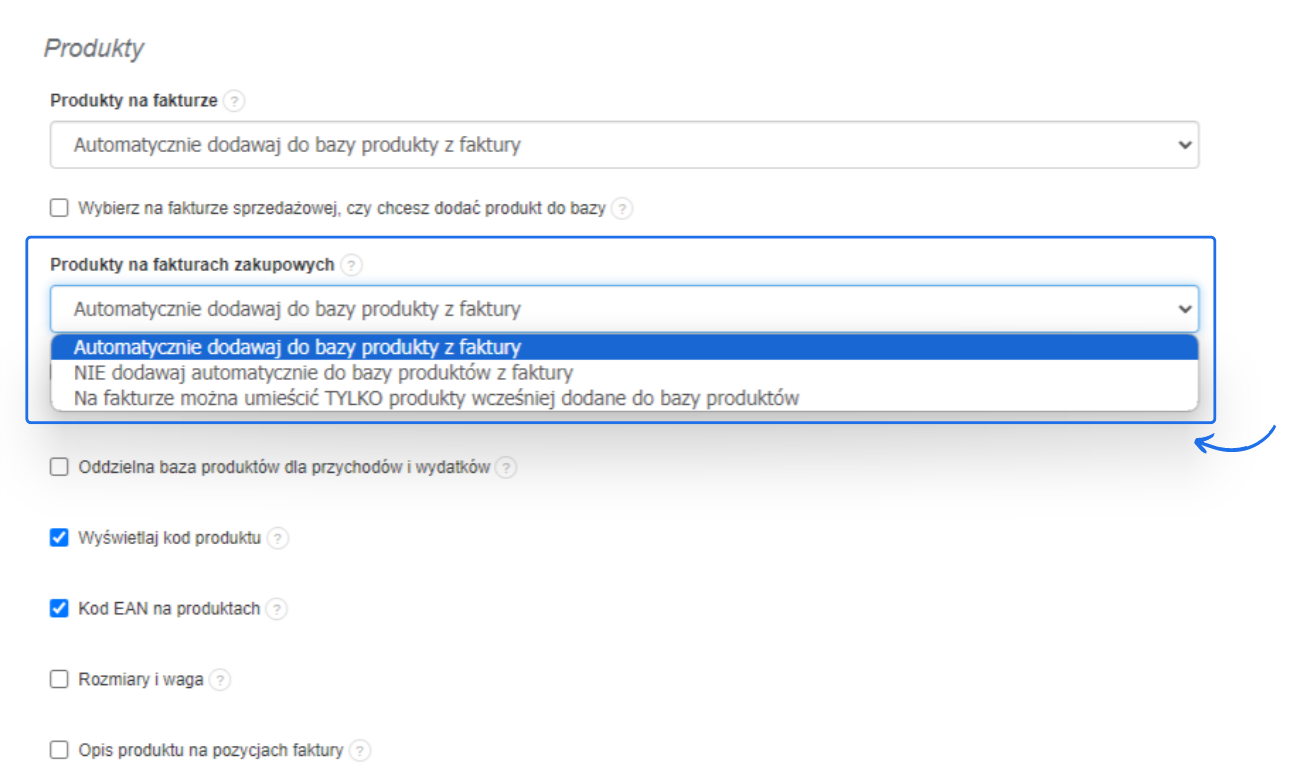Viewport: 1313px width, 783px height.
Task: Enable Wybierz na fakturze sprzedażowej checkbox
Action: (x=59, y=208)
